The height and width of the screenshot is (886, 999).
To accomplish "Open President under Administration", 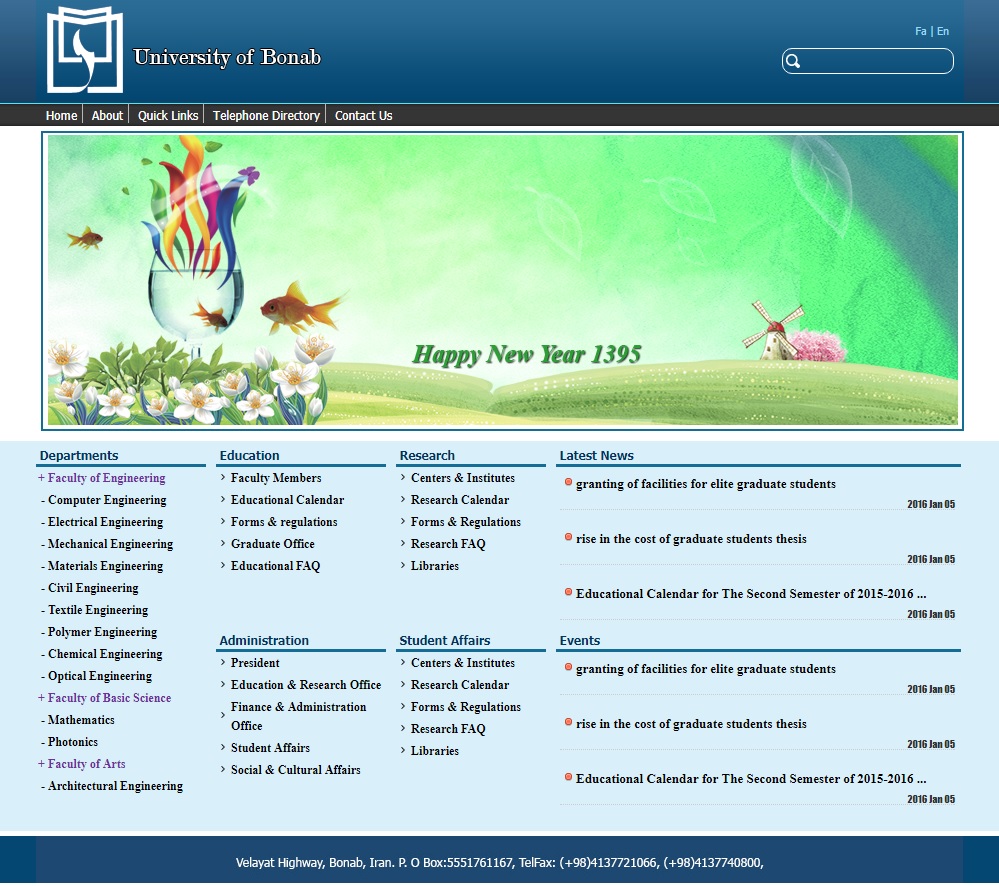I will click(255, 662).
